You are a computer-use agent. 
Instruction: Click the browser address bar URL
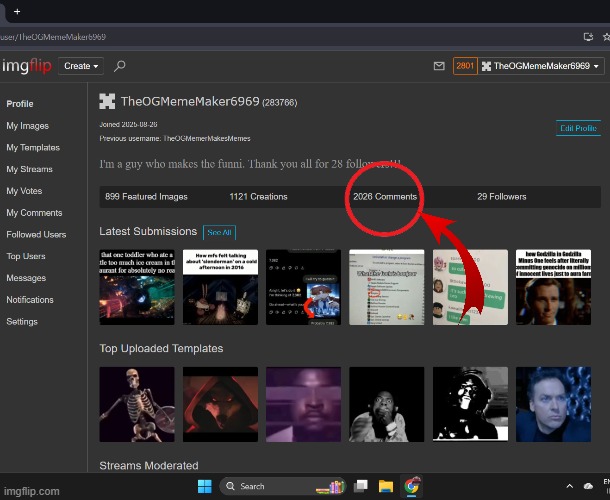[53, 37]
